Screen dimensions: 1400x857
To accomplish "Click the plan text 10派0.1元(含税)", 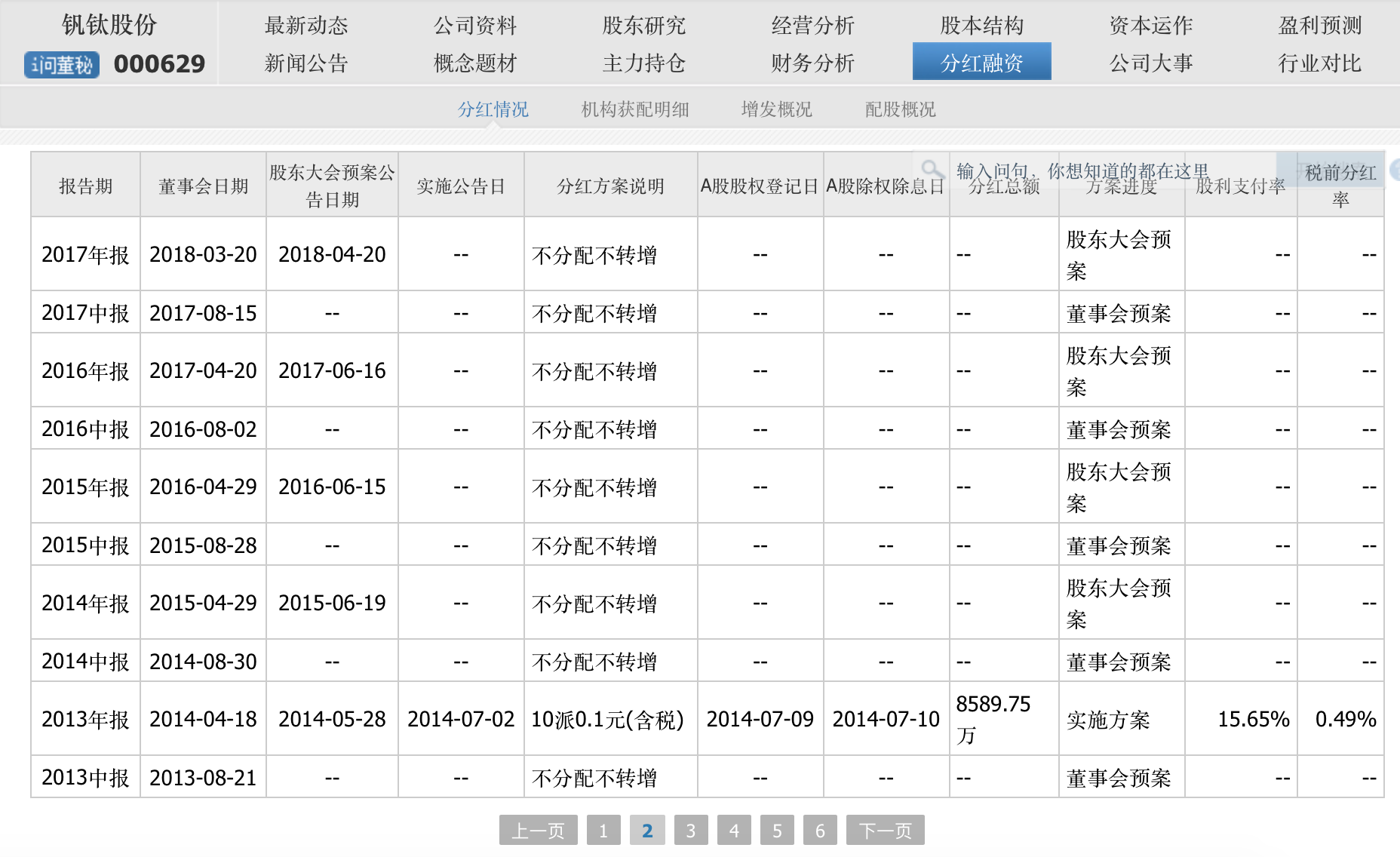I will (x=607, y=720).
